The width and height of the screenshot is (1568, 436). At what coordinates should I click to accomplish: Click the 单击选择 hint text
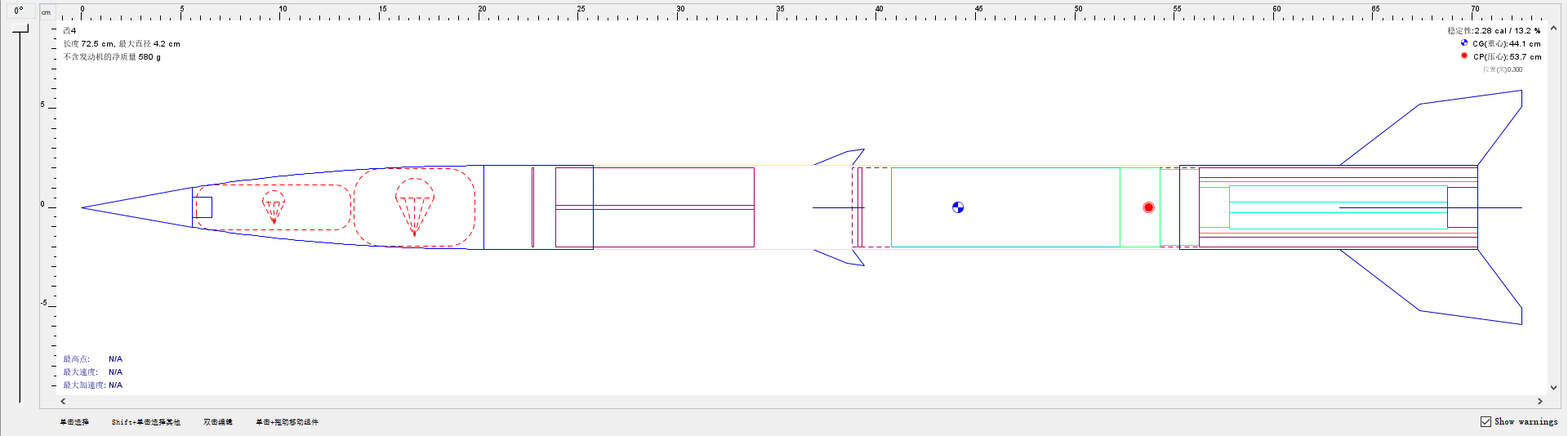tap(74, 422)
